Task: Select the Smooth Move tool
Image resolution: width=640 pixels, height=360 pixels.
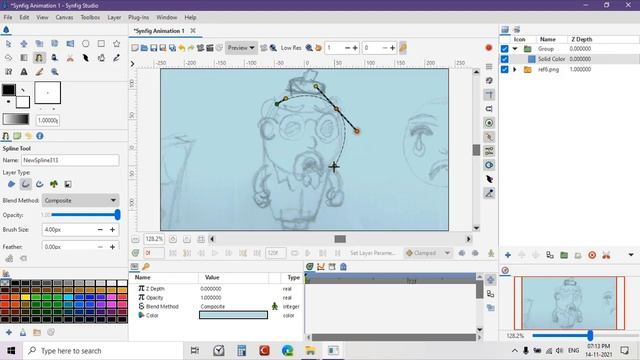Action: point(24,44)
